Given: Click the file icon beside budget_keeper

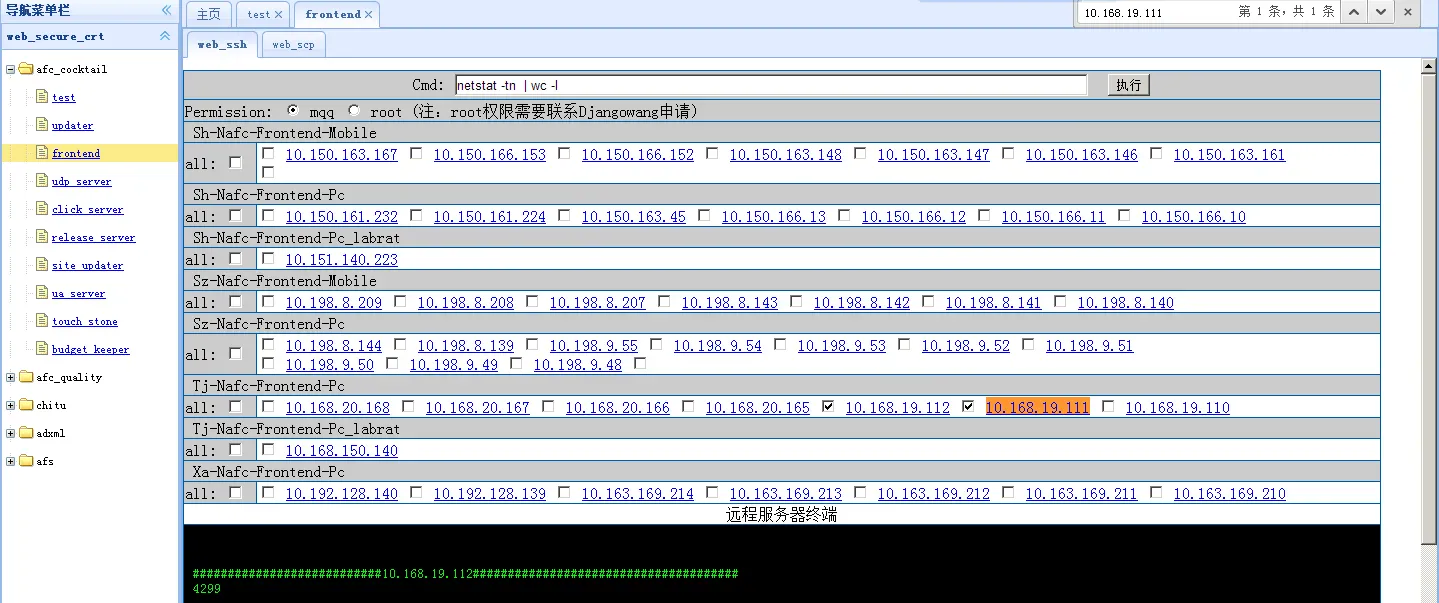Looking at the screenshot, I should click(x=42, y=348).
